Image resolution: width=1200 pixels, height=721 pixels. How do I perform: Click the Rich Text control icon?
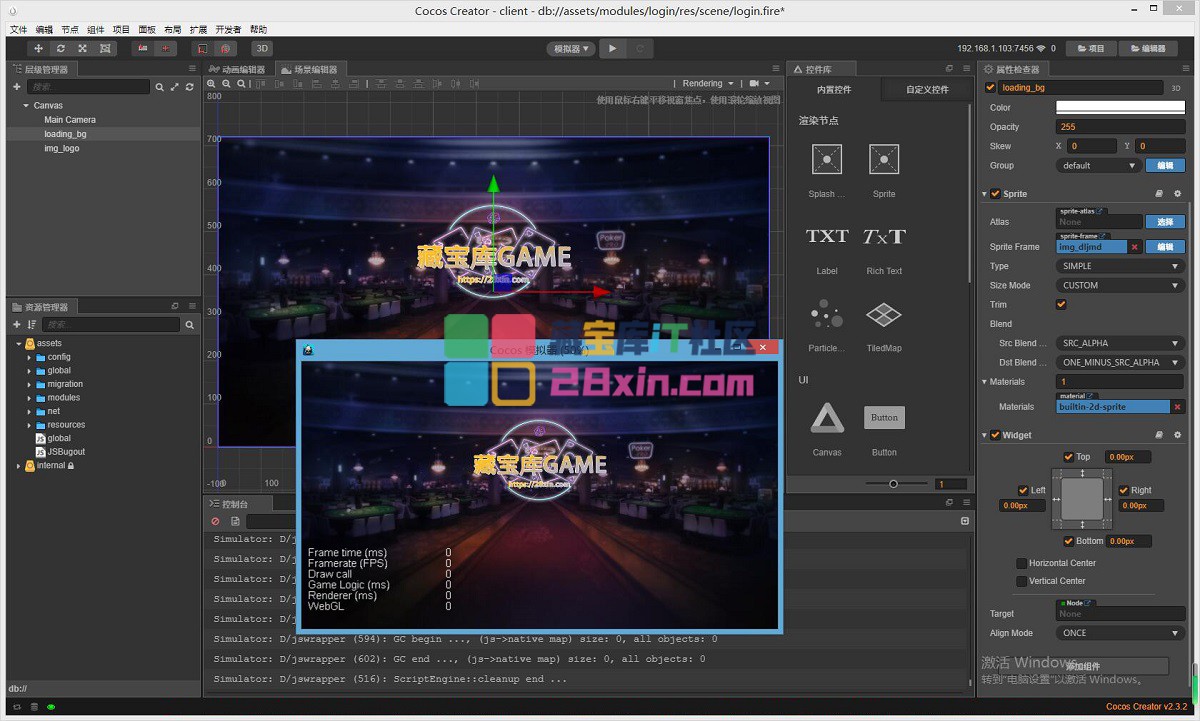[884, 236]
